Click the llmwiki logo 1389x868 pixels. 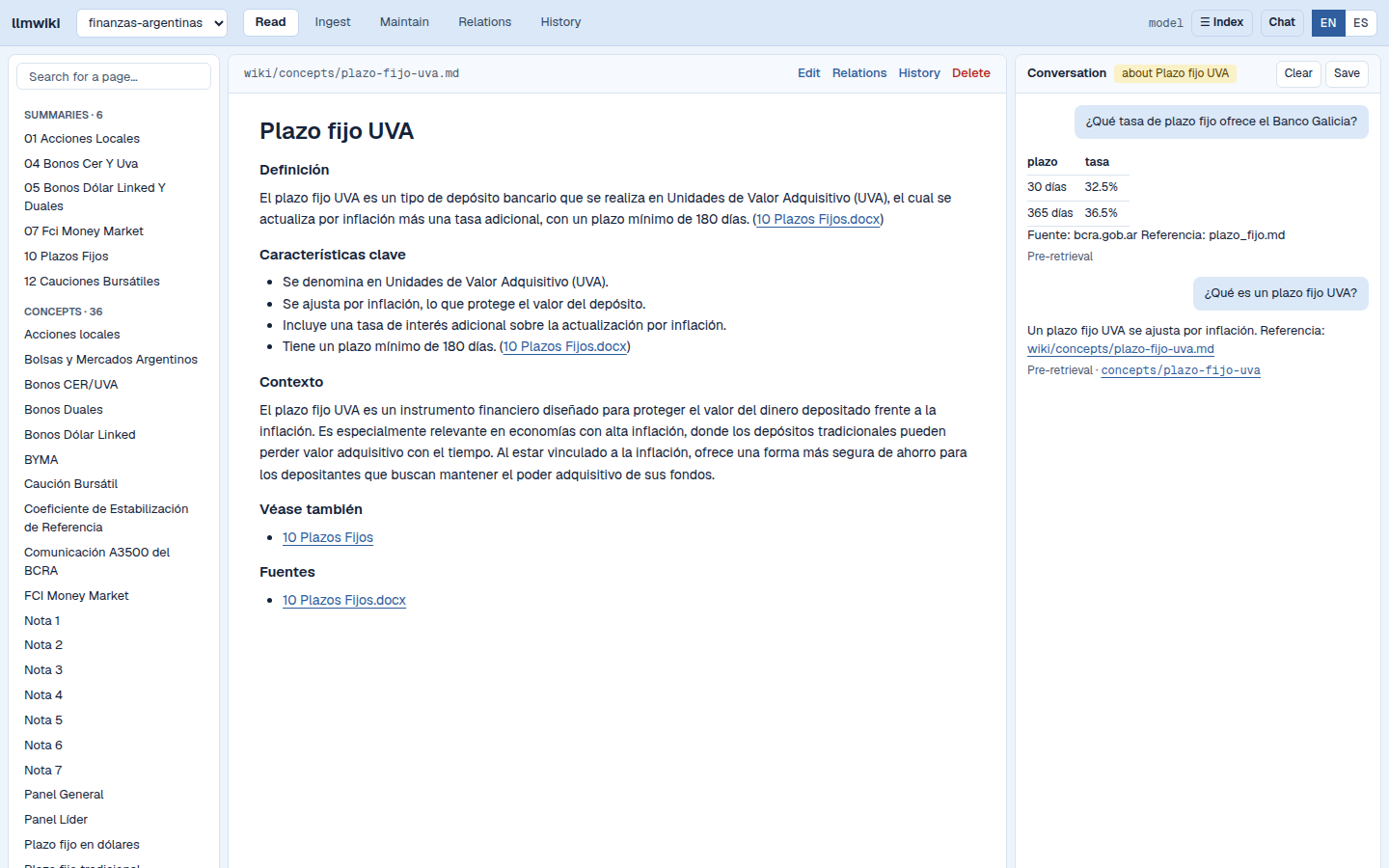(36, 23)
